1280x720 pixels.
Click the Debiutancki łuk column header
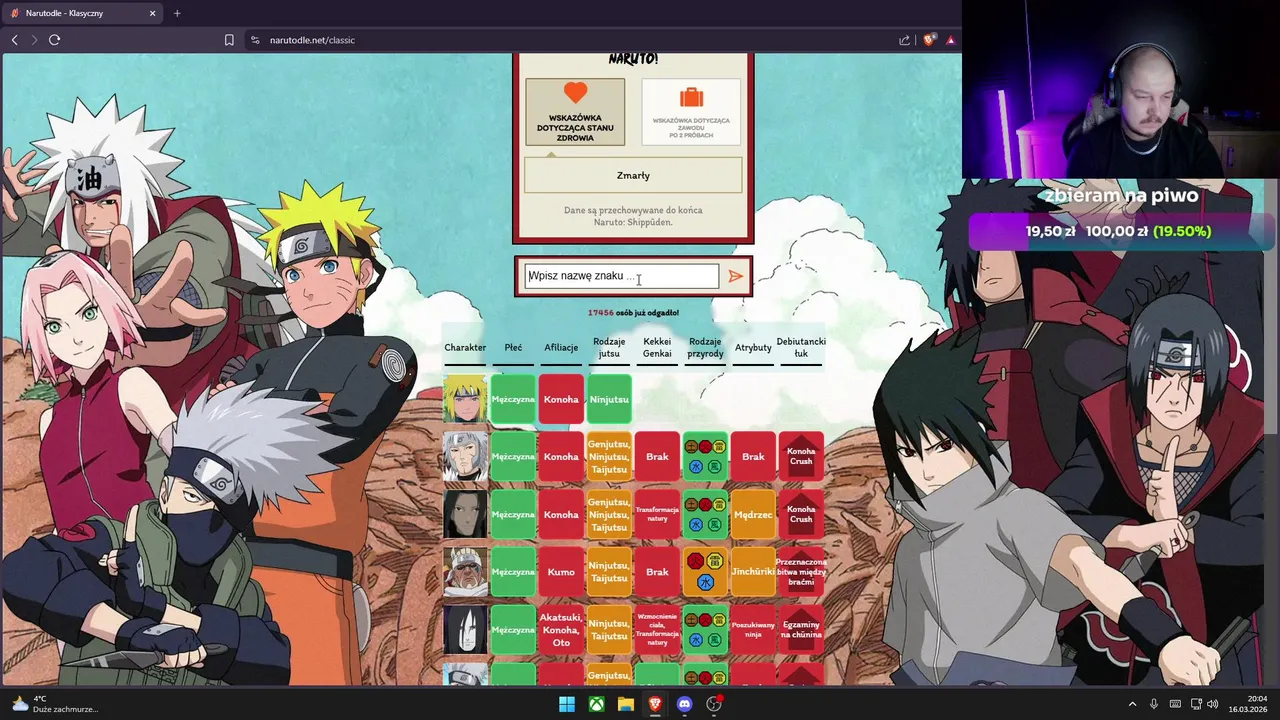(x=801, y=347)
